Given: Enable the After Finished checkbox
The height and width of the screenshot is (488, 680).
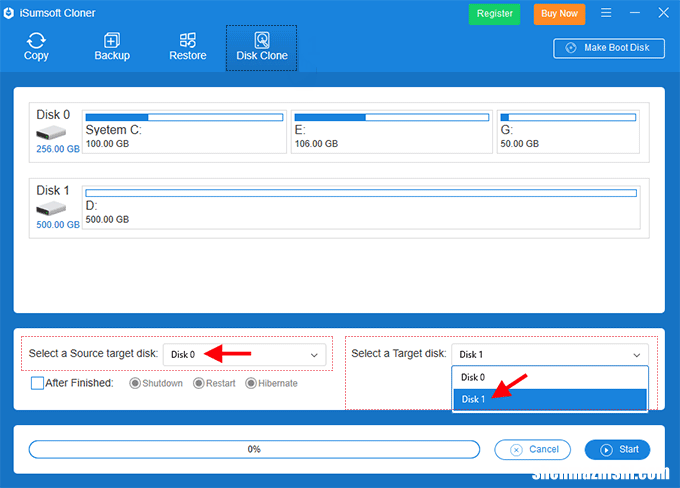Looking at the screenshot, I should [x=37, y=383].
